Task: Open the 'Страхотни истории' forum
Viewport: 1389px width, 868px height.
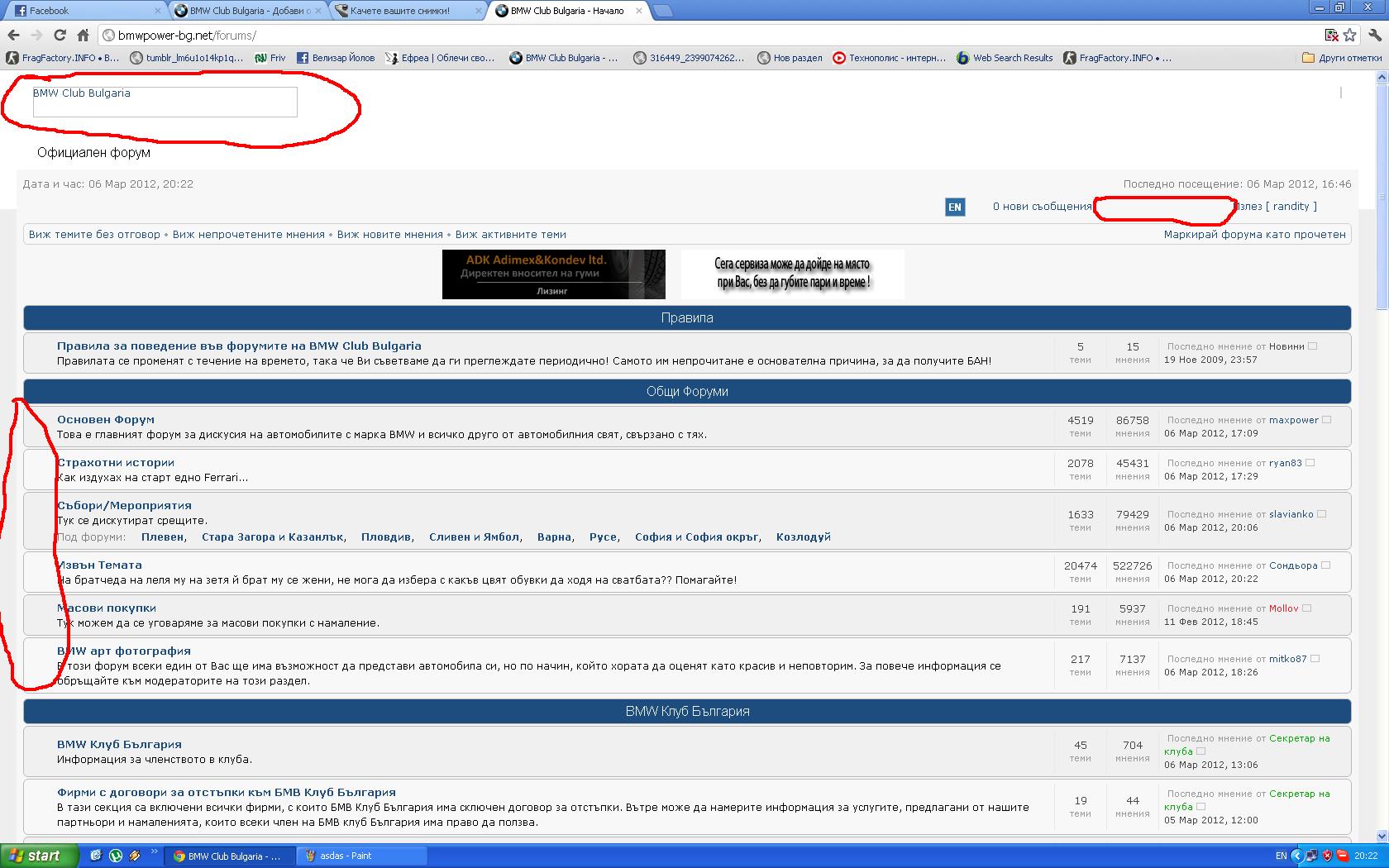Action: [x=116, y=463]
